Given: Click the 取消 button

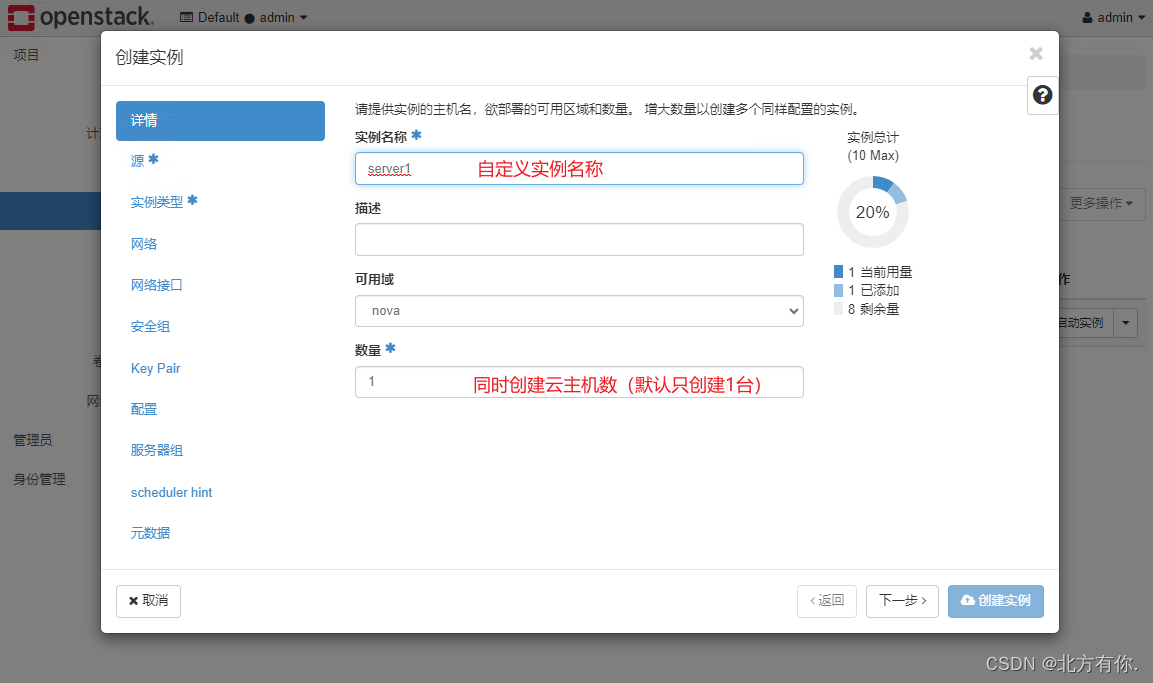Looking at the screenshot, I should [149, 601].
